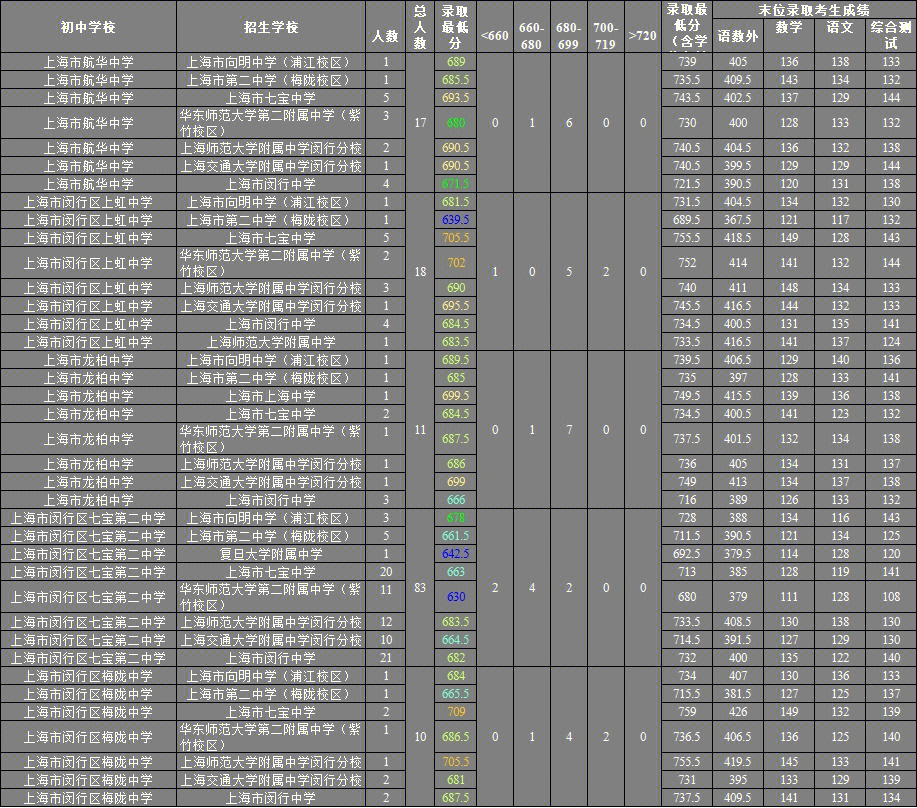Viewport: 917px width, 808px height.
Task: Click the 660-680 column header
Action: 532,36
